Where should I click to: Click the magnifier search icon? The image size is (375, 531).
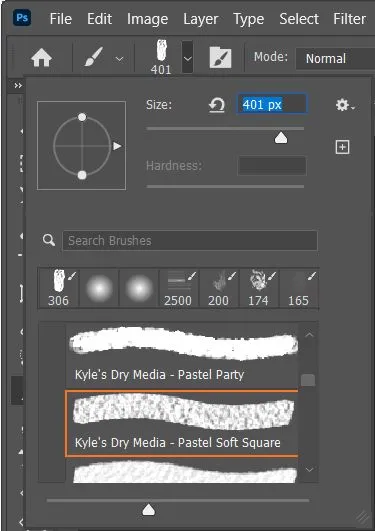coord(49,240)
